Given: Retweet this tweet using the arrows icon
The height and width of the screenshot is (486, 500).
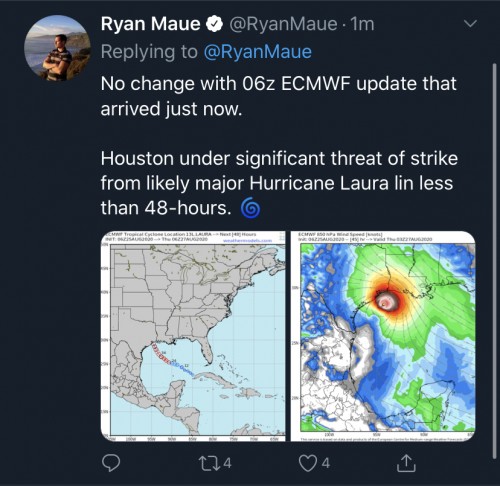Looking at the screenshot, I should click(x=209, y=463).
